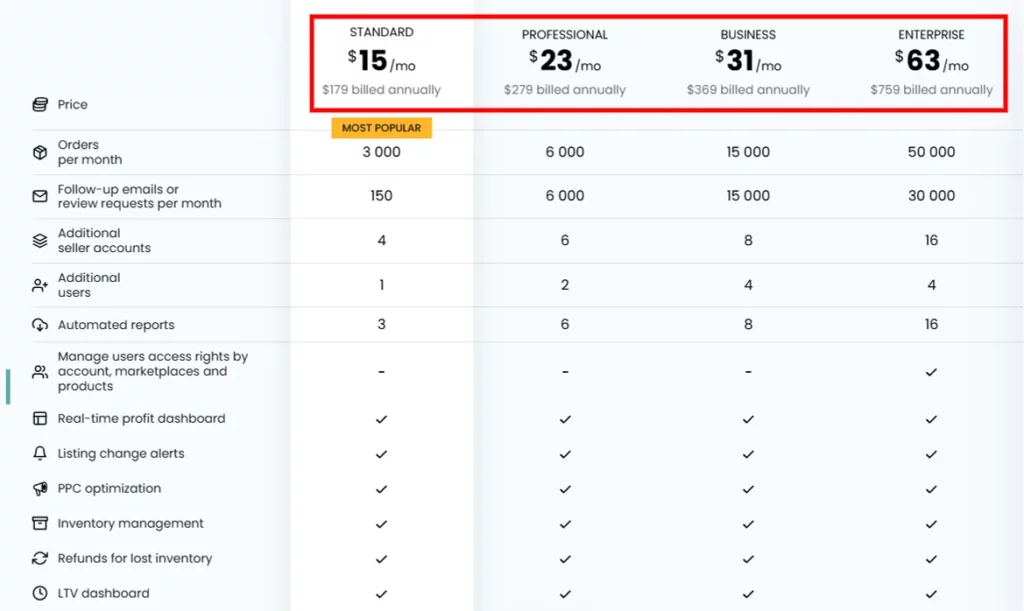Click the 'Orders per month' label
This screenshot has height=611, width=1024.
click(x=89, y=152)
